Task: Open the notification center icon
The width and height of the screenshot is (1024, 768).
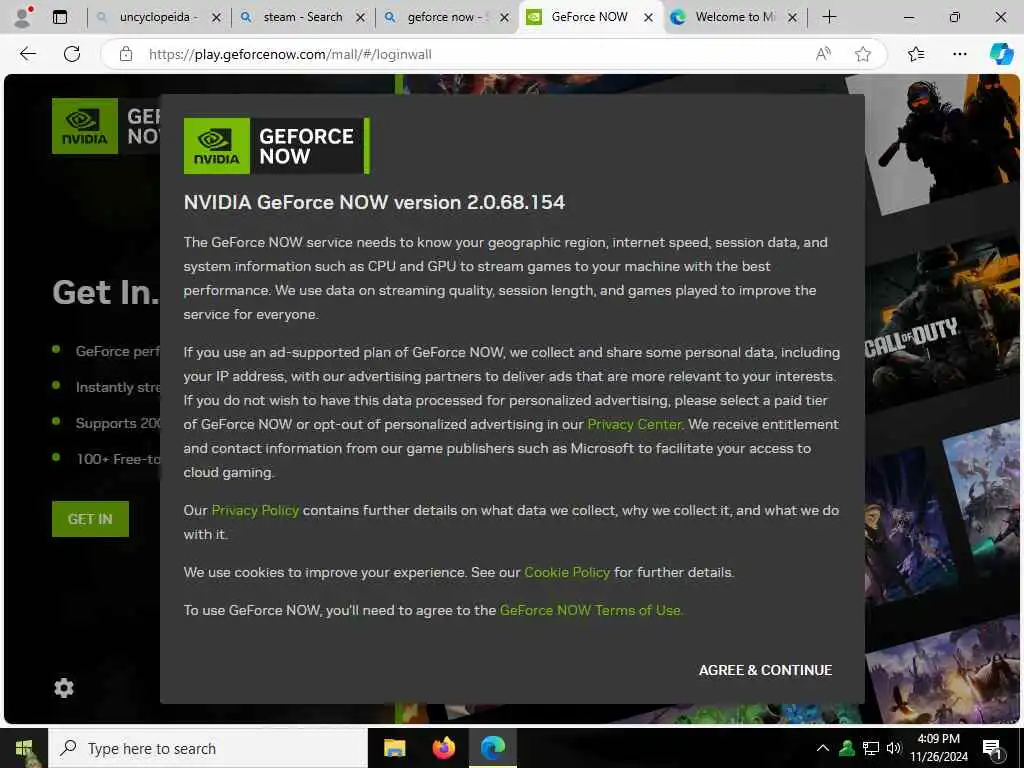Action: [993, 750]
